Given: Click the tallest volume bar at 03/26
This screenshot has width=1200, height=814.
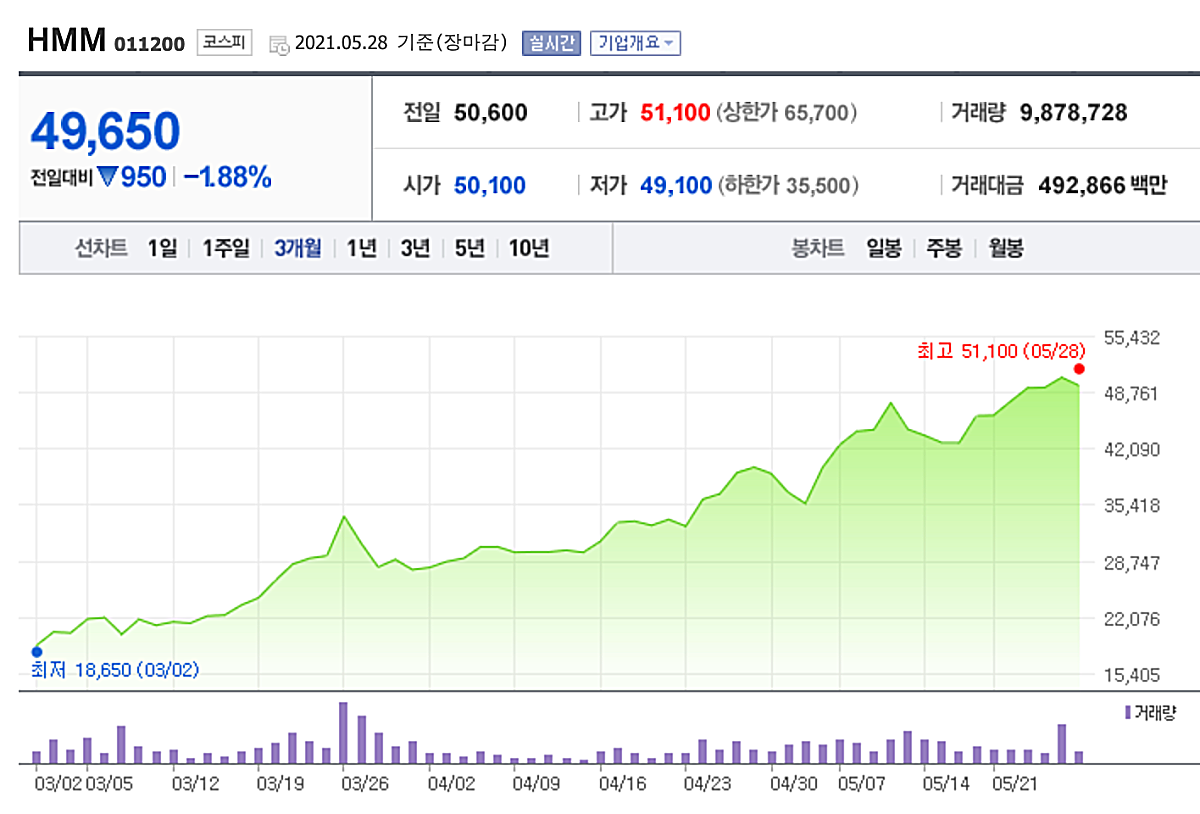Looking at the screenshot, I should 343,733.
